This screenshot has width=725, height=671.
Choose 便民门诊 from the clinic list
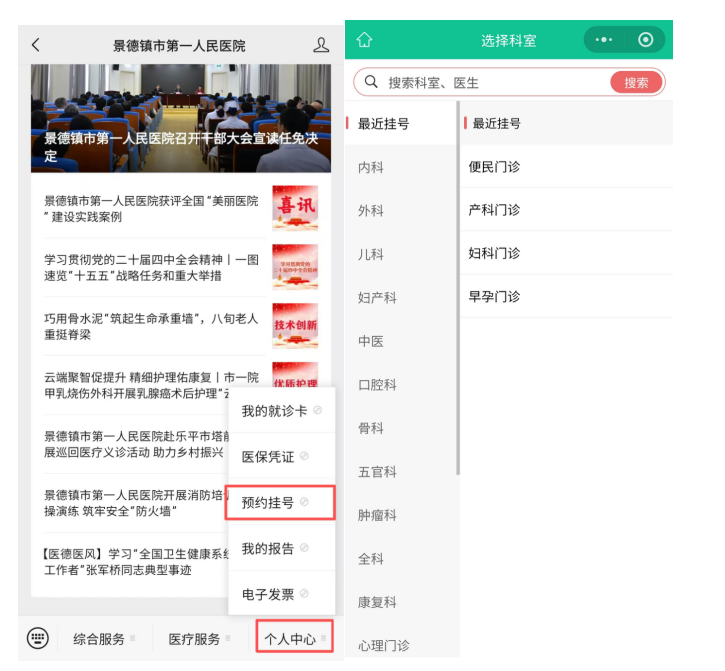pyautogui.click(x=494, y=167)
